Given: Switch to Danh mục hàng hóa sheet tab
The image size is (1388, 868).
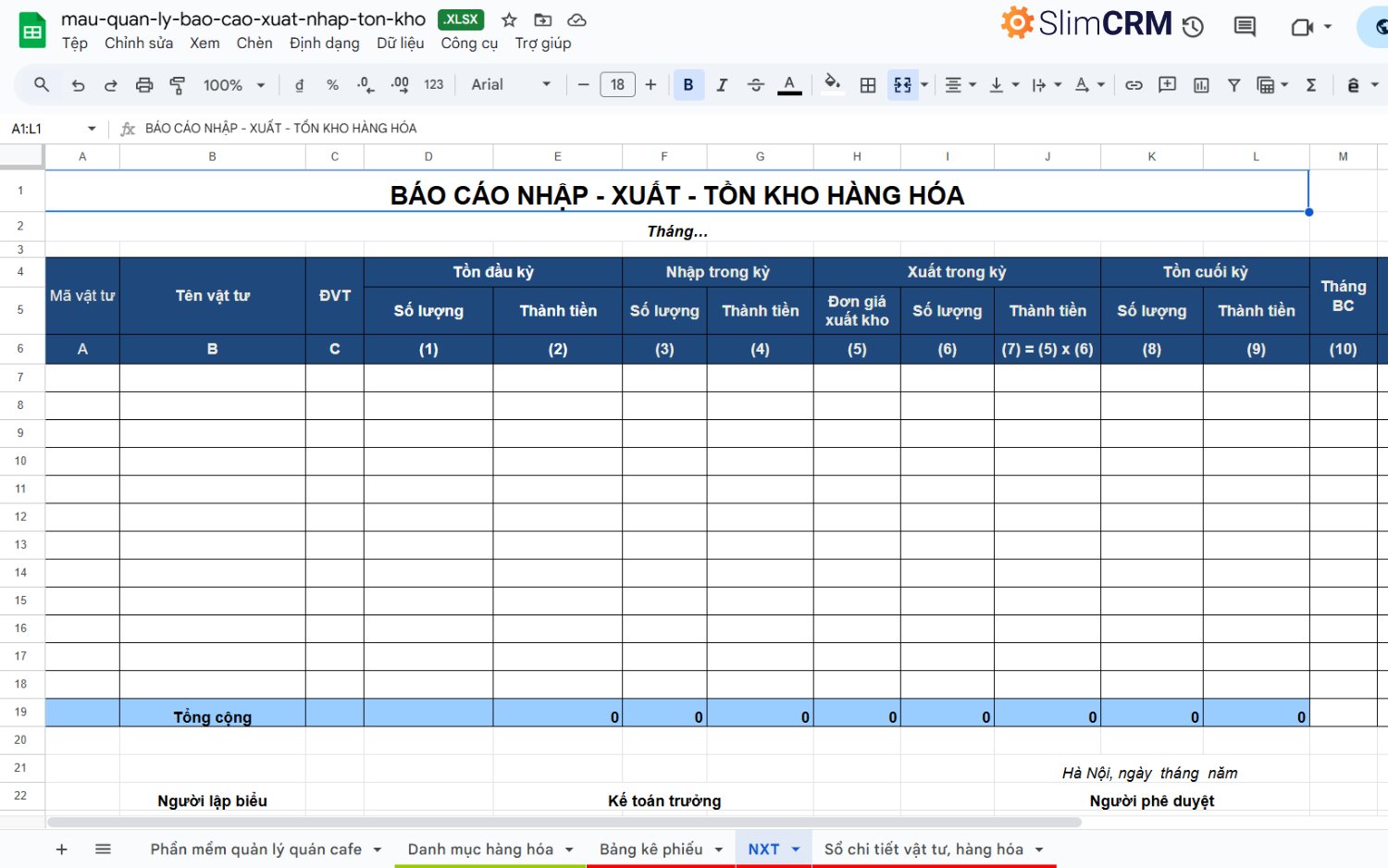Looking at the screenshot, I should tap(479, 849).
